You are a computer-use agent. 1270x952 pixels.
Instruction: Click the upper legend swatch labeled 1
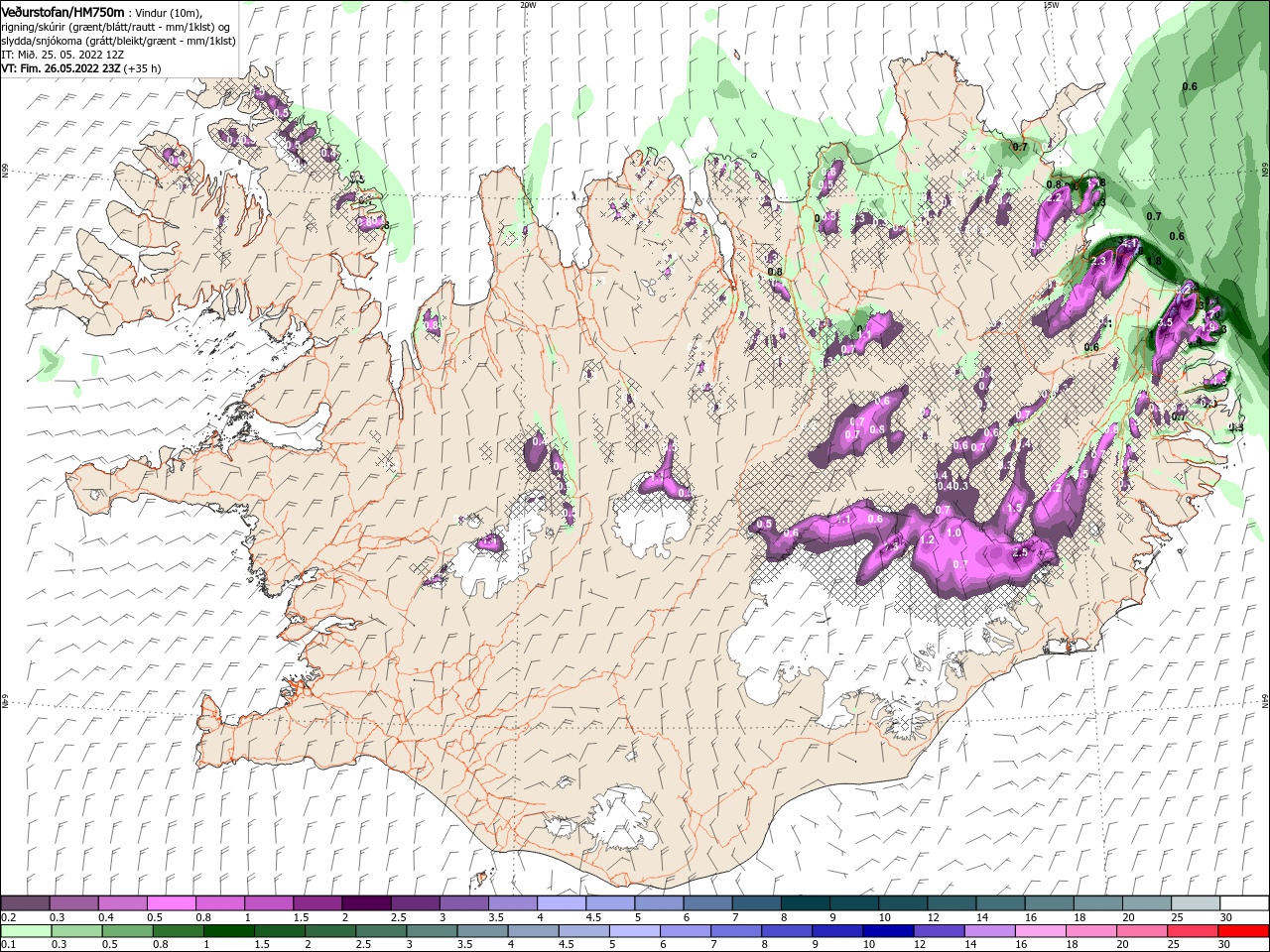coord(268,903)
